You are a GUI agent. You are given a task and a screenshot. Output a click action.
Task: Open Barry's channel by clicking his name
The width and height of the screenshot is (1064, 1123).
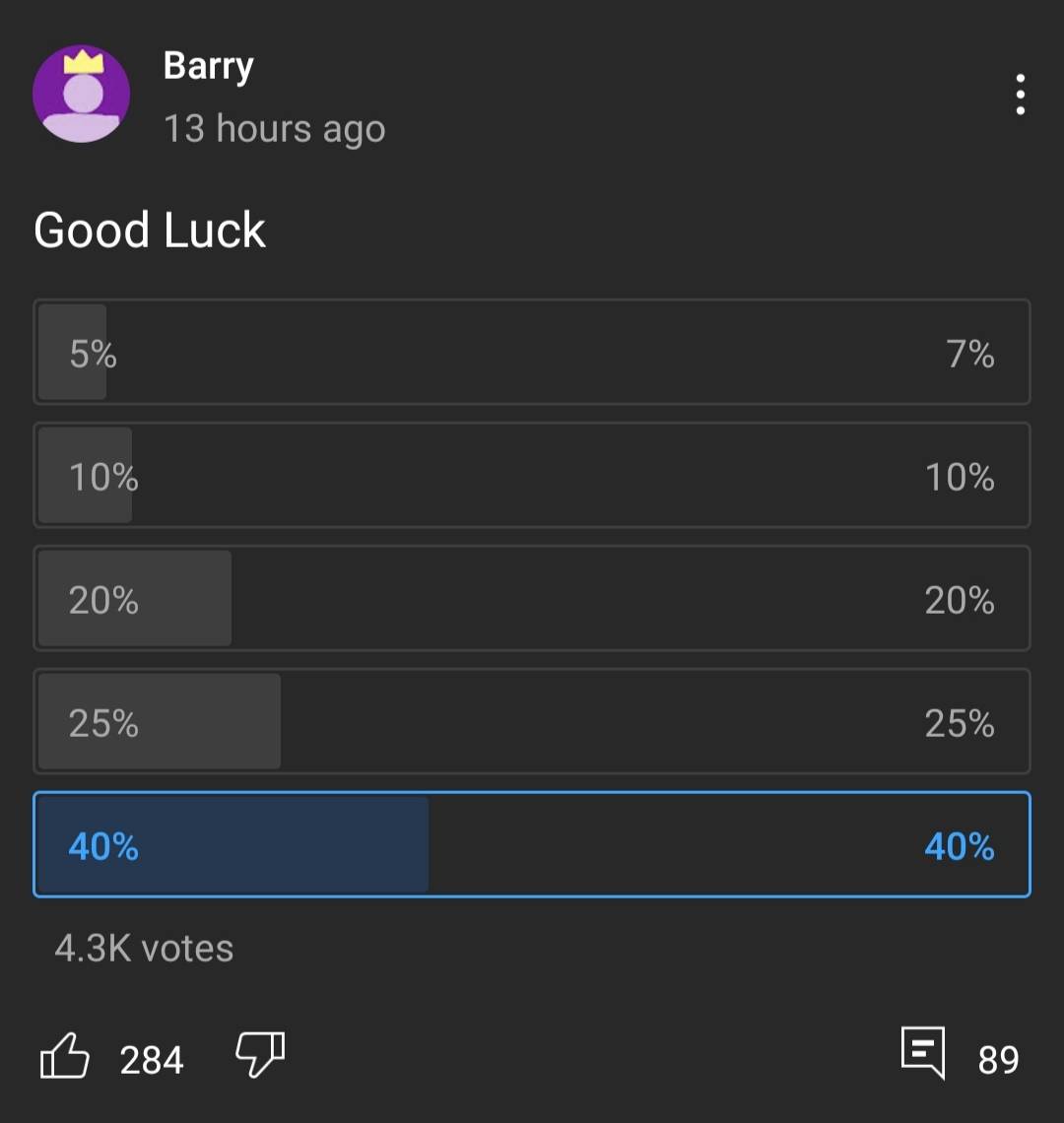[208, 65]
